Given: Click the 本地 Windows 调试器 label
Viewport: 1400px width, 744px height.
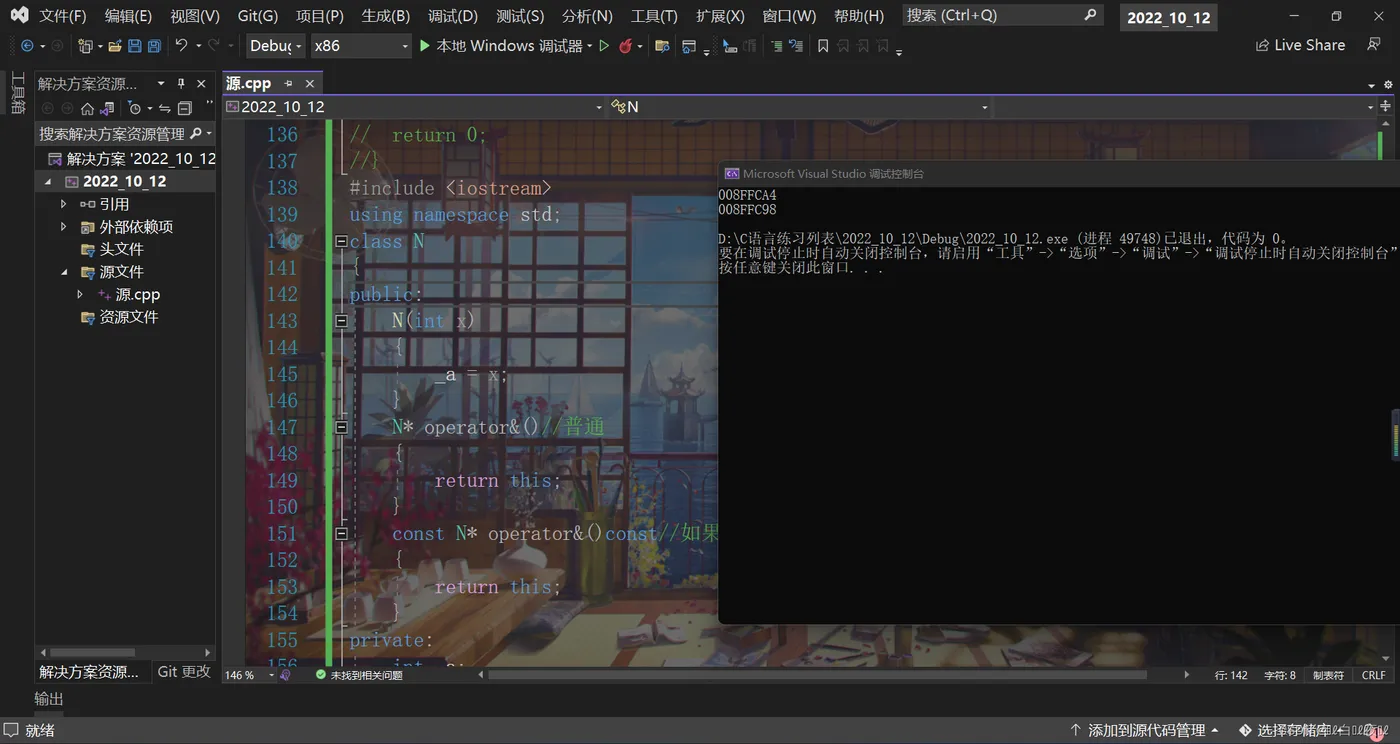Looking at the screenshot, I should coord(509,46).
